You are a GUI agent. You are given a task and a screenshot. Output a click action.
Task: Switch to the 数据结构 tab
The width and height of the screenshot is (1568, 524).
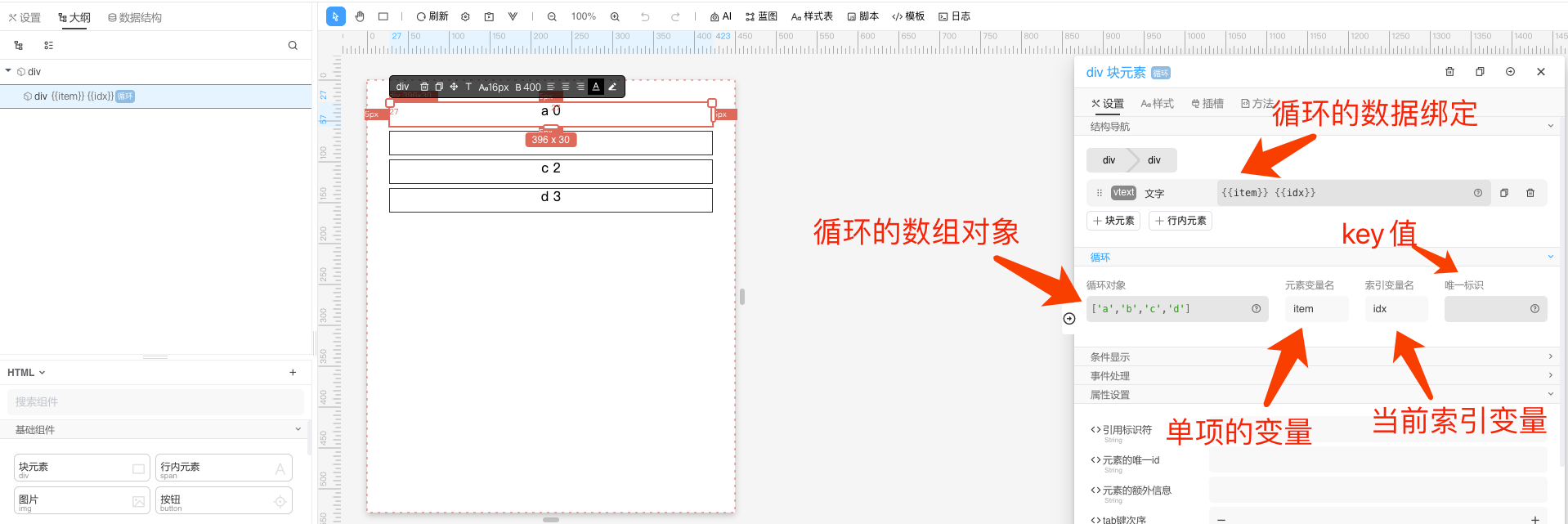click(x=135, y=17)
